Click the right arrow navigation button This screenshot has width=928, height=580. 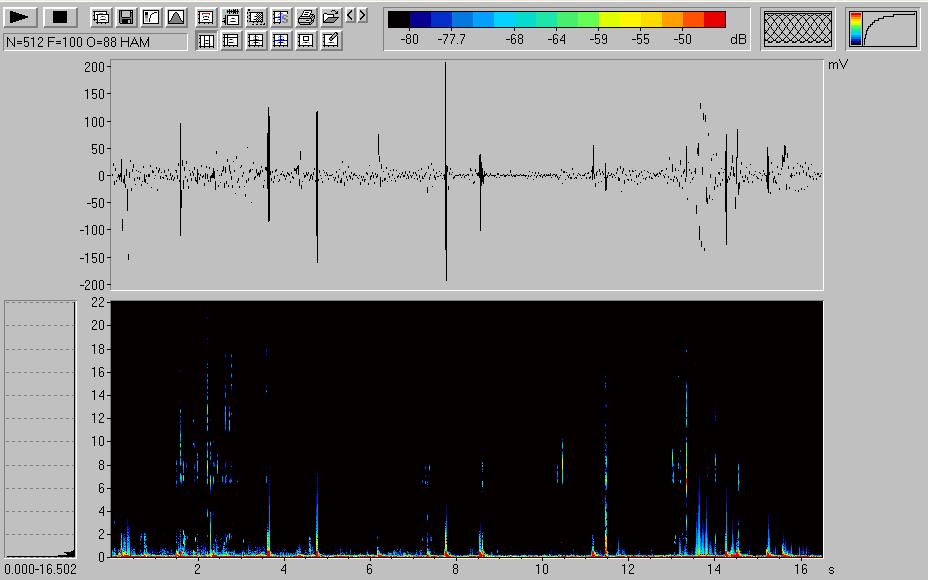362,16
